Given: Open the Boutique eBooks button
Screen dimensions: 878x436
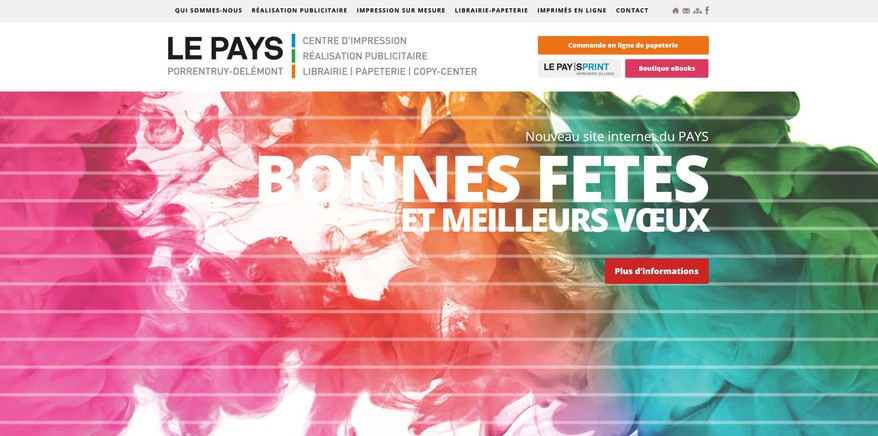Looking at the screenshot, I should coord(666,68).
